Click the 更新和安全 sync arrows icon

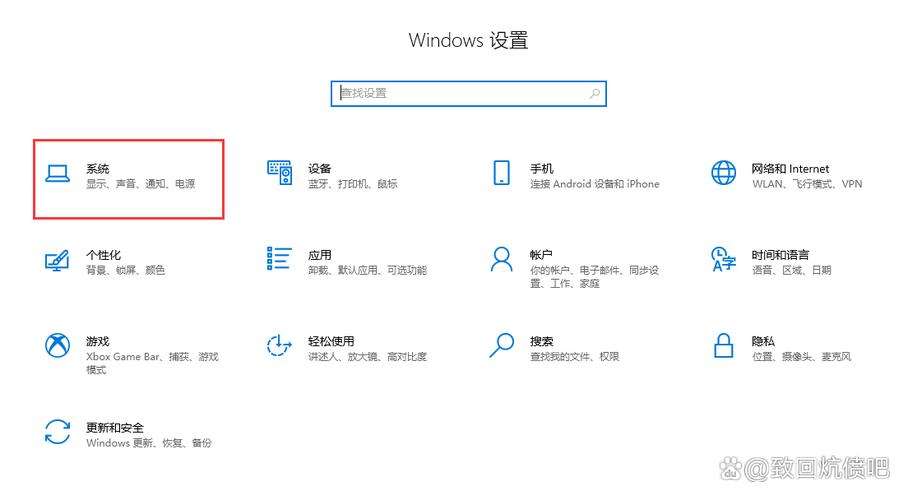[x=57, y=432]
